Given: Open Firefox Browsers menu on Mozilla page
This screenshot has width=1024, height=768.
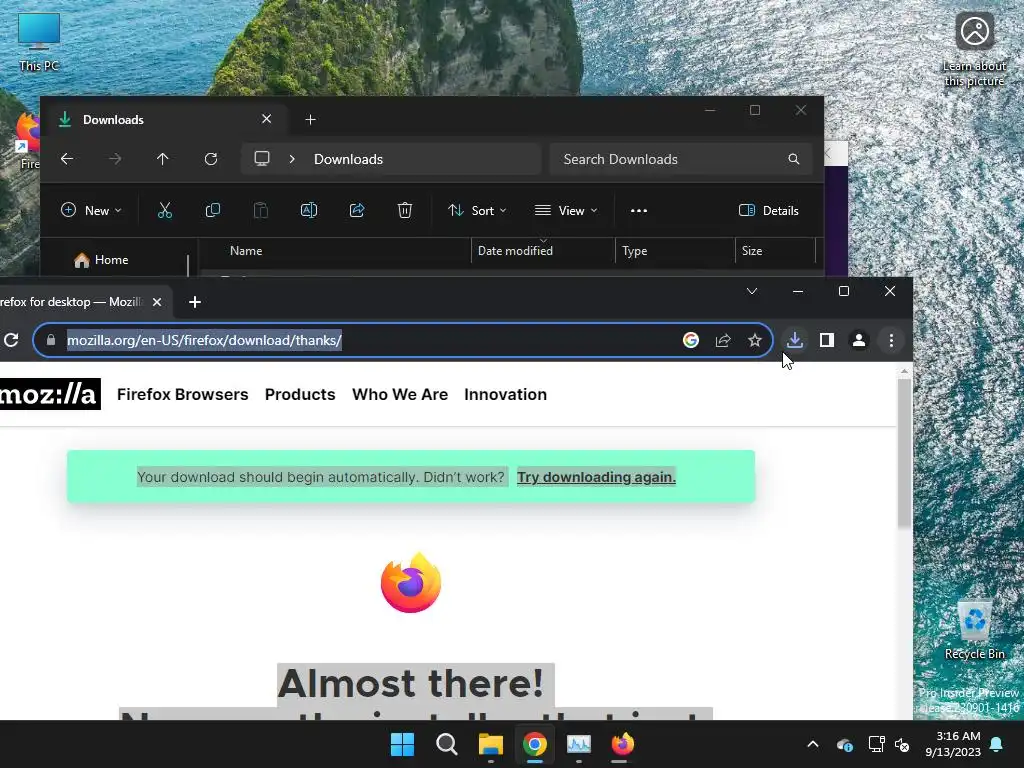Looking at the screenshot, I should tap(183, 394).
